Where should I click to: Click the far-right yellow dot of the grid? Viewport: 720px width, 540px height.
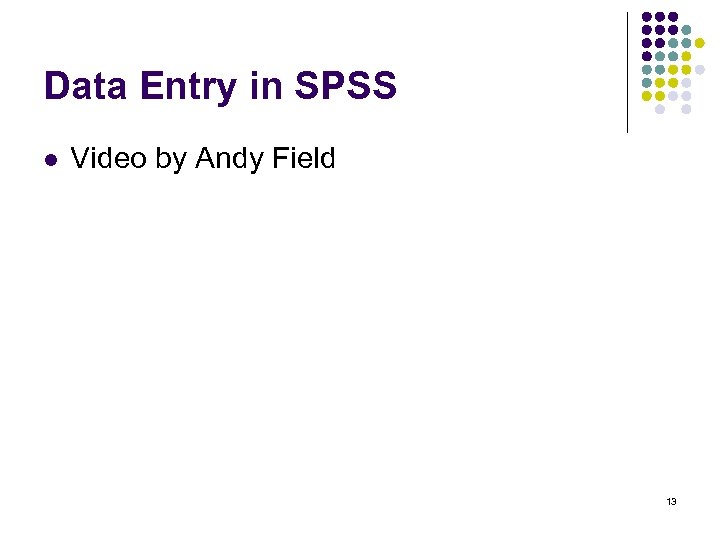(x=700, y=43)
